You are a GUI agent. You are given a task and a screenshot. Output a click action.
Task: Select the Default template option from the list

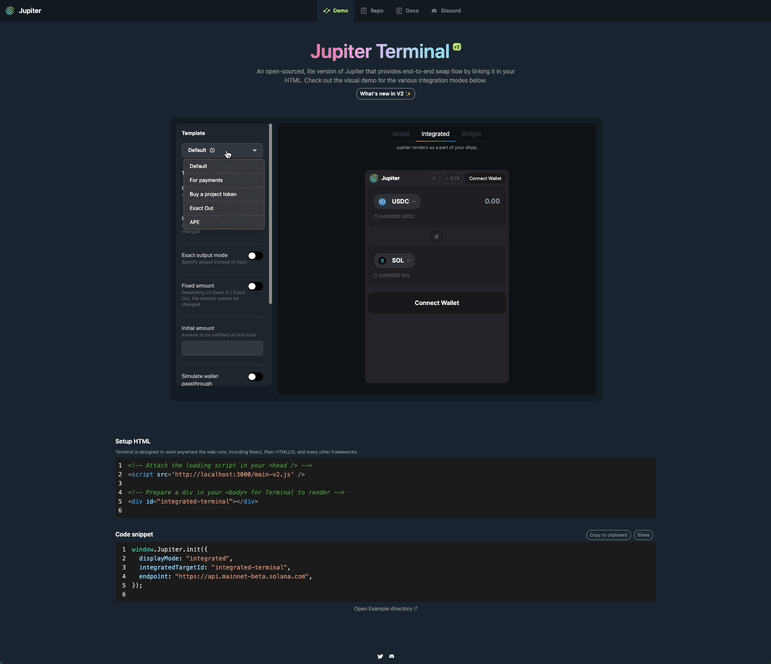pyautogui.click(x=224, y=166)
